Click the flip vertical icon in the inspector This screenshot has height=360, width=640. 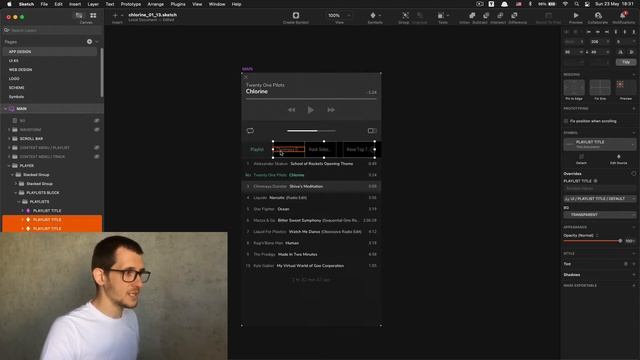pos(631,52)
